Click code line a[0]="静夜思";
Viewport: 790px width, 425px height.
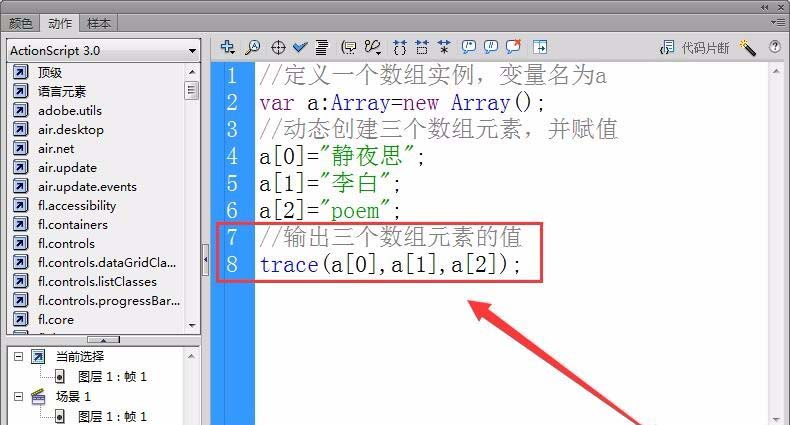[x=341, y=157]
